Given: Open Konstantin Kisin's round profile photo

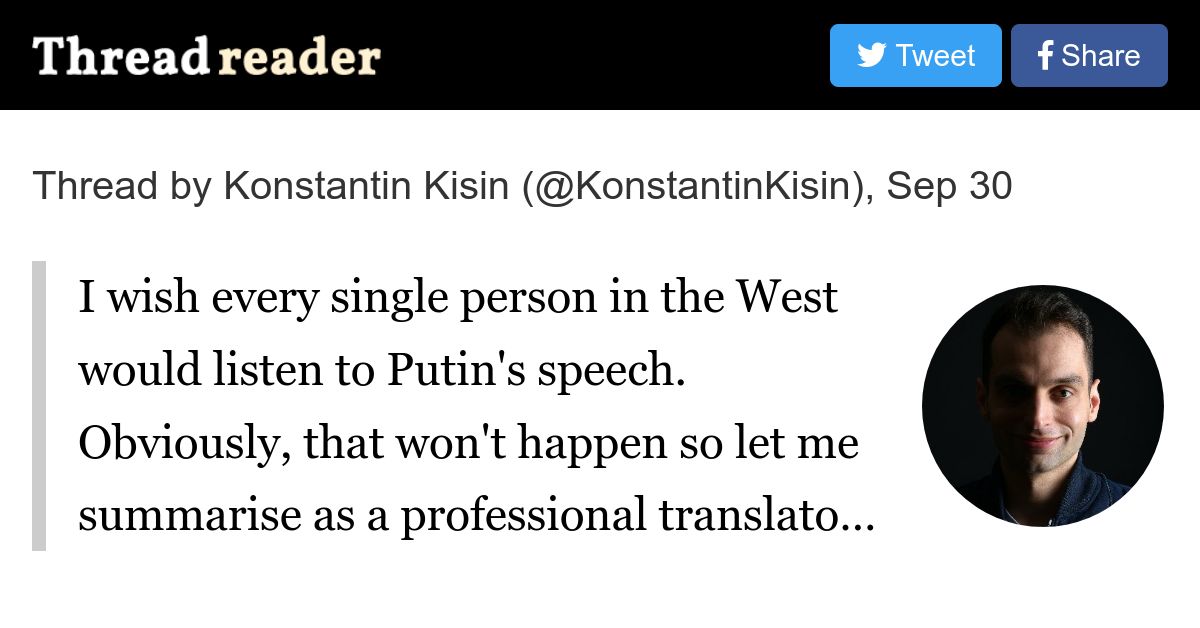Looking at the screenshot, I should [x=1043, y=406].
